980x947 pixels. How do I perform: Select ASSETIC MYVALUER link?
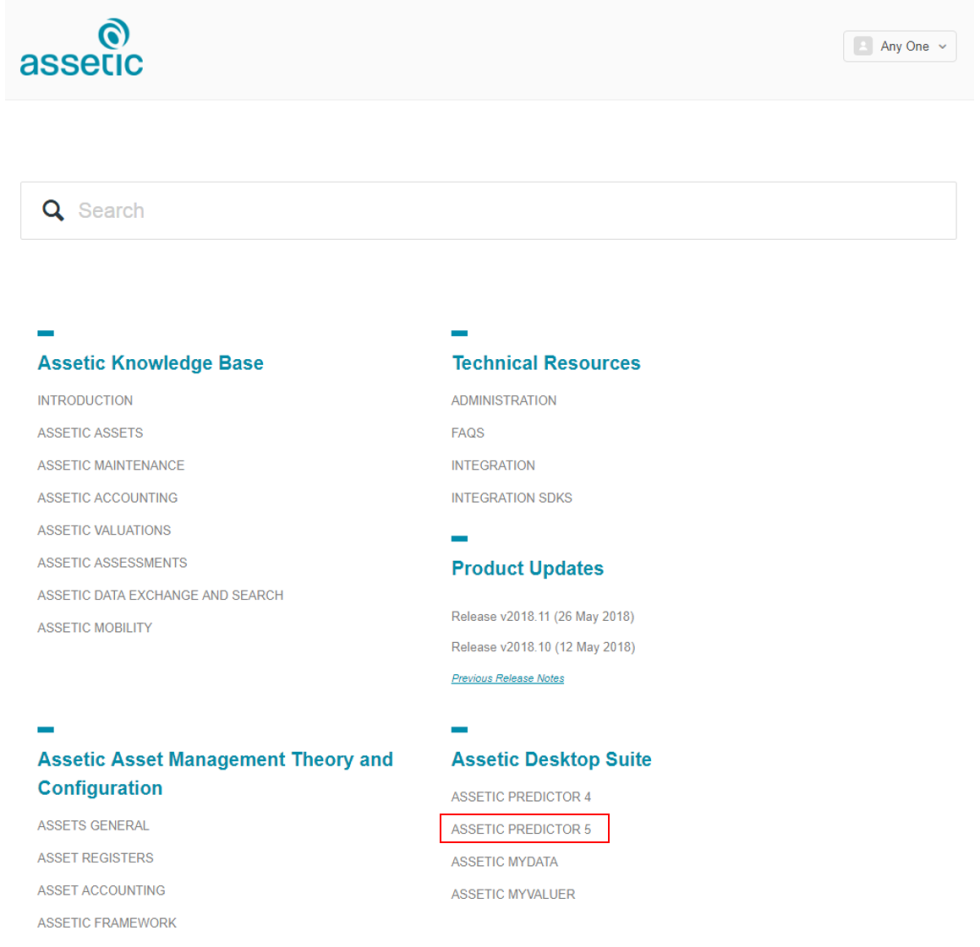513,894
